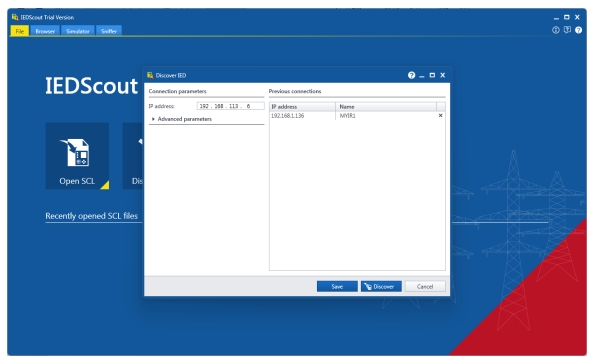Select the Sniffer tab
593x361 pixels.
click(x=109, y=31)
